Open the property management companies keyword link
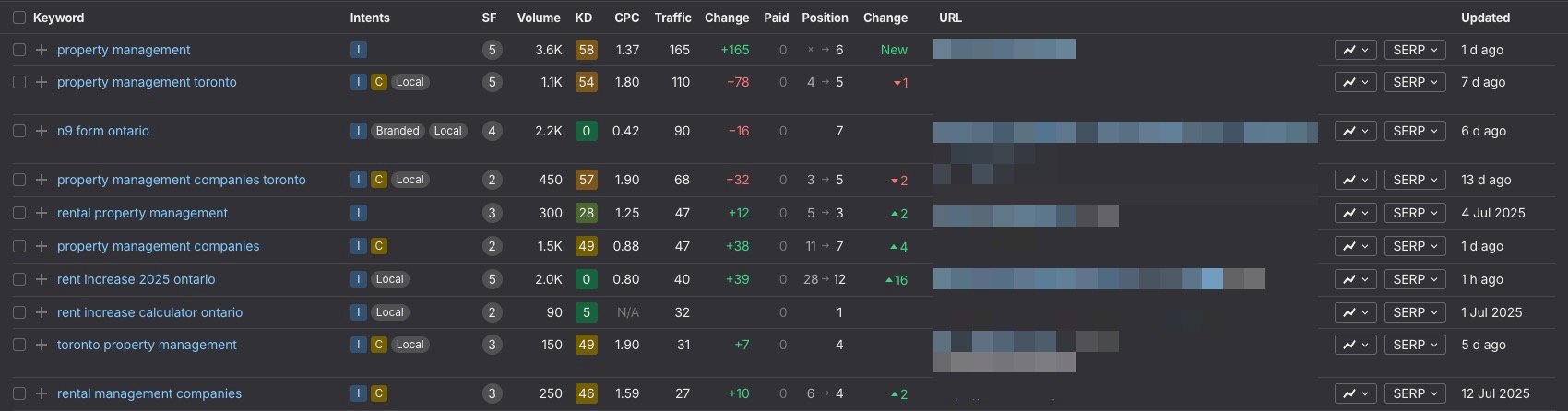The width and height of the screenshot is (1568, 411). coord(158,246)
